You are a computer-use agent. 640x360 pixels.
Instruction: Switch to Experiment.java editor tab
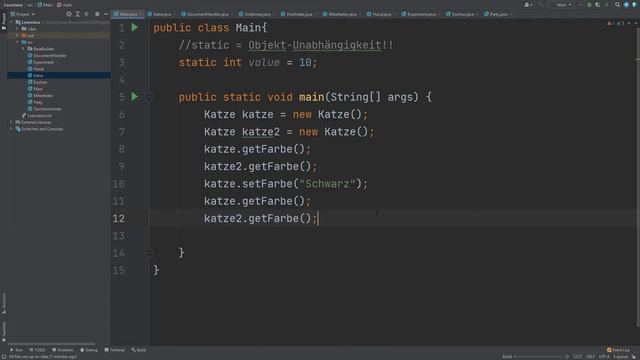421,14
